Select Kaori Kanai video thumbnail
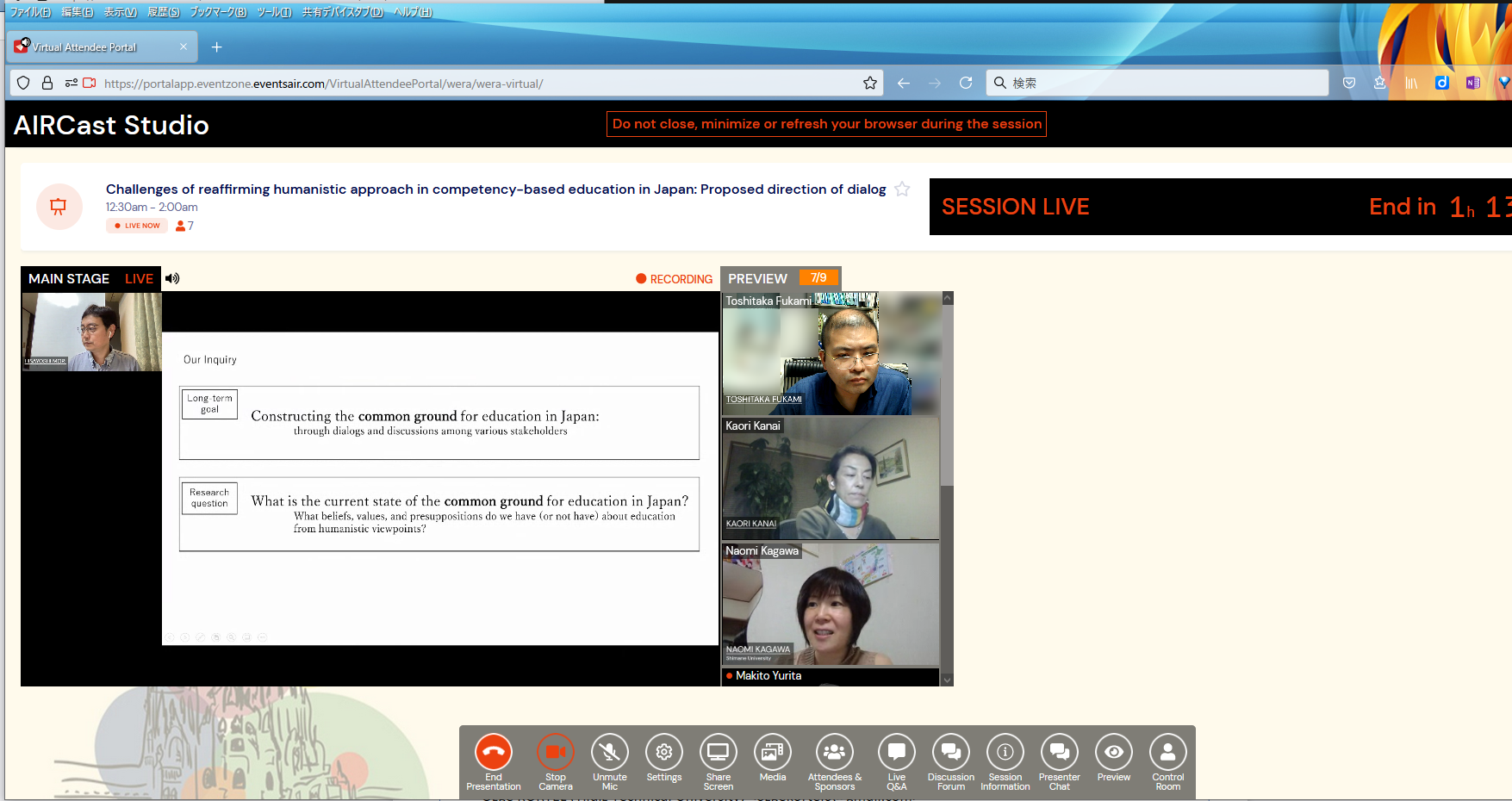Image resolution: width=1512 pixels, height=801 pixels. click(831, 479)
